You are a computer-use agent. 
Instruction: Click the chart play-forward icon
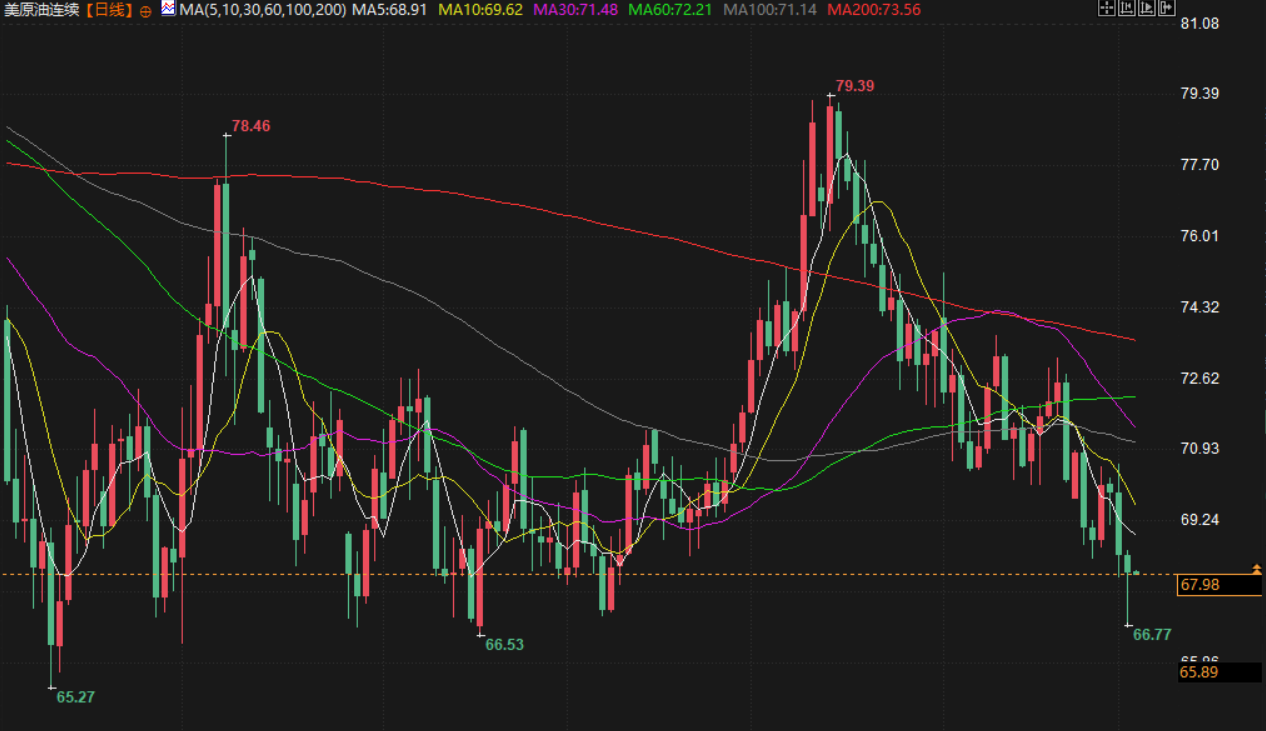tap(1147, 9)
